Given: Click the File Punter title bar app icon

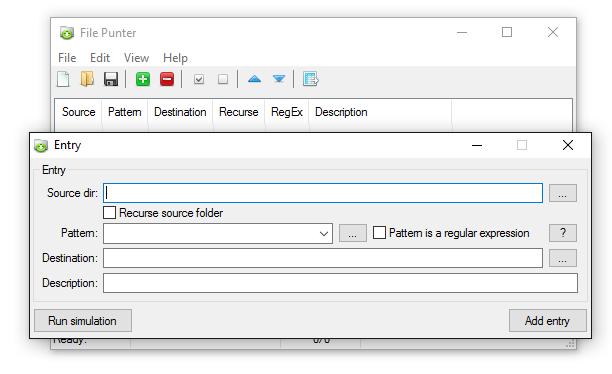Looking at the screenshot, I should coord(67,33).
